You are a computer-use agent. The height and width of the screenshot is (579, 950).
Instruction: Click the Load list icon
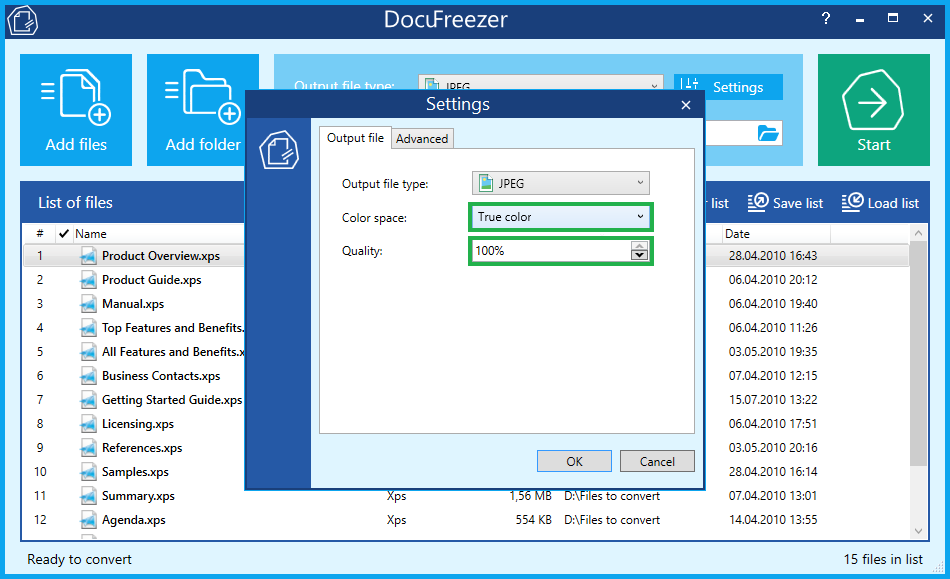click(x=852, y=202)
